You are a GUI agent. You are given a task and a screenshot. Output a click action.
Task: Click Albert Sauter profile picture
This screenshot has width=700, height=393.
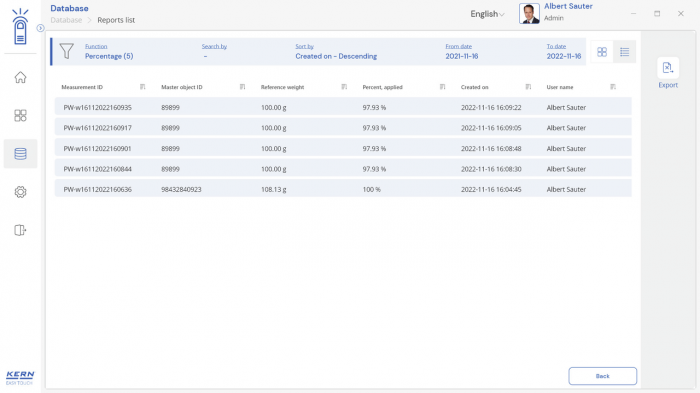tap(529, 13)
